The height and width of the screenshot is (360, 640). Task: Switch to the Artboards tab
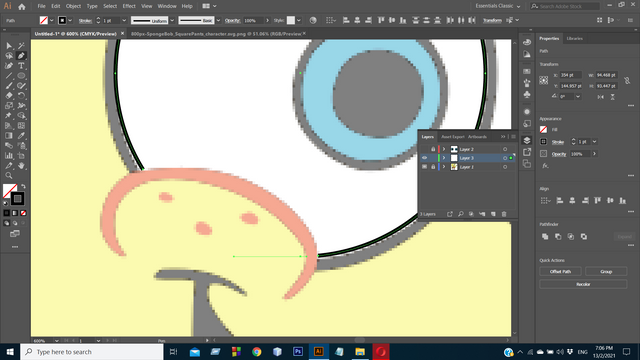point(477,137)
